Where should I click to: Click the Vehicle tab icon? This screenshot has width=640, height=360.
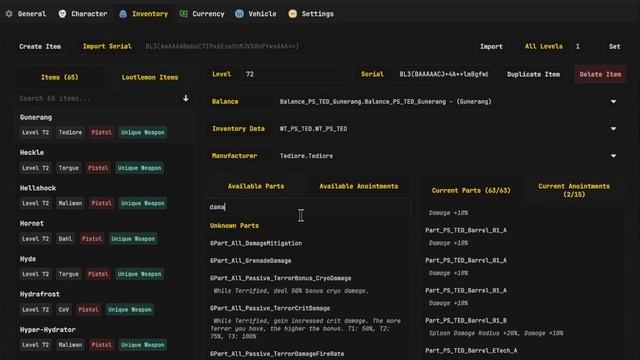(x=239, y=14)
